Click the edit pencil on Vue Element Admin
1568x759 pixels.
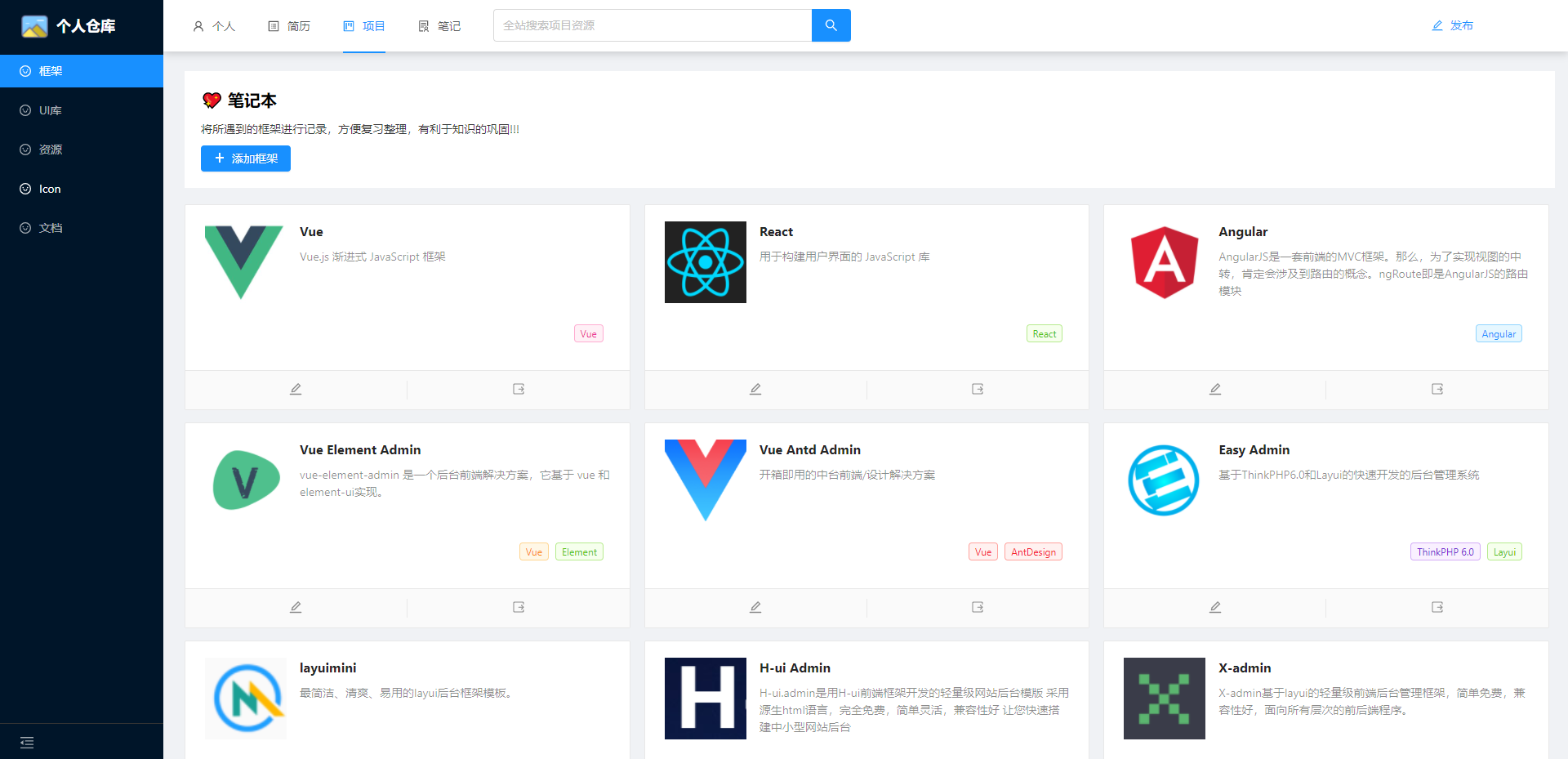pyautogui.click(x=296, y=607)
